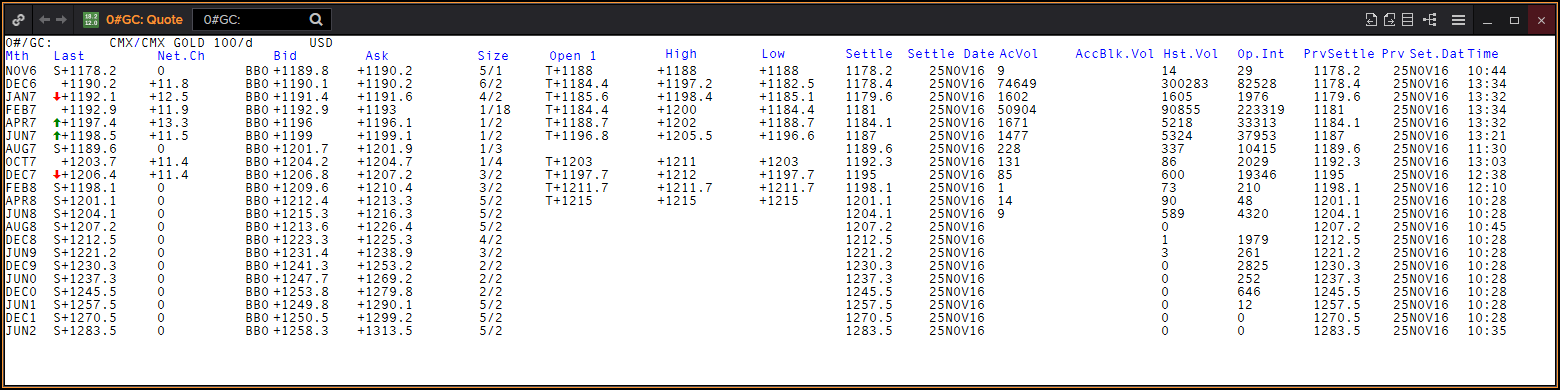Click the search magnifier icon

[x=316, y=19]
